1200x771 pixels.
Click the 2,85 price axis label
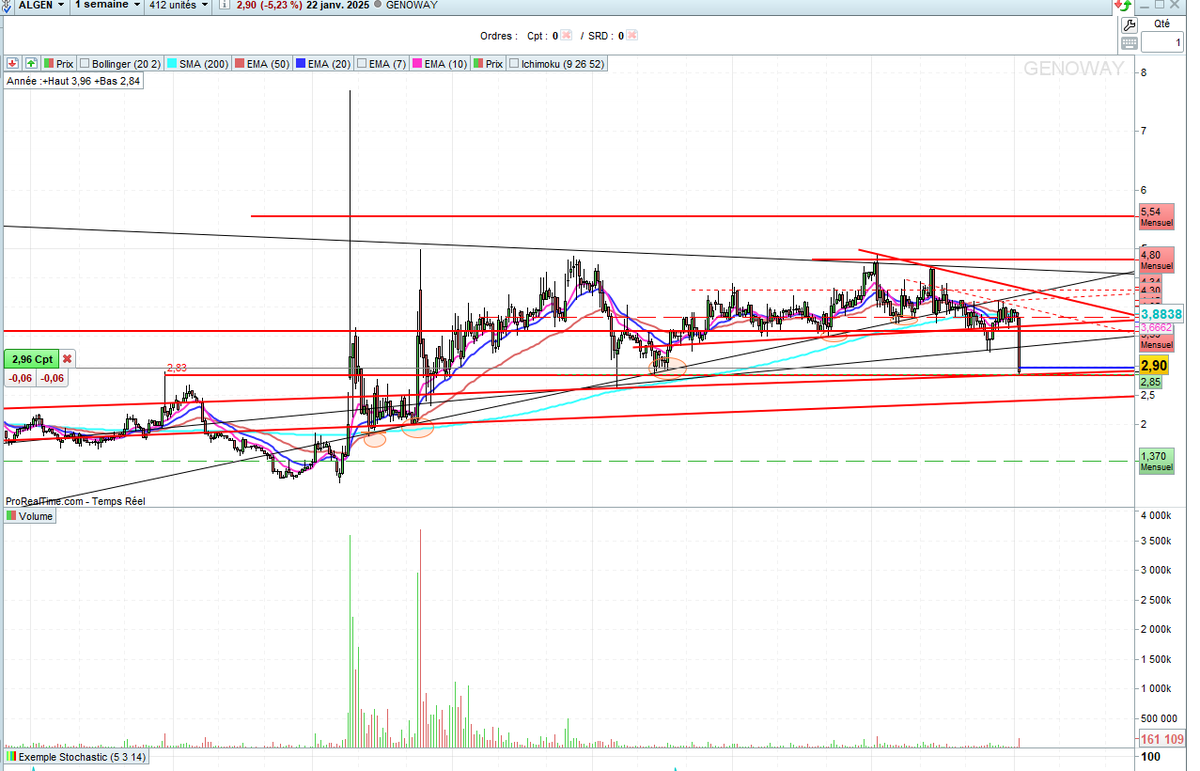[x=1150, y=382]
